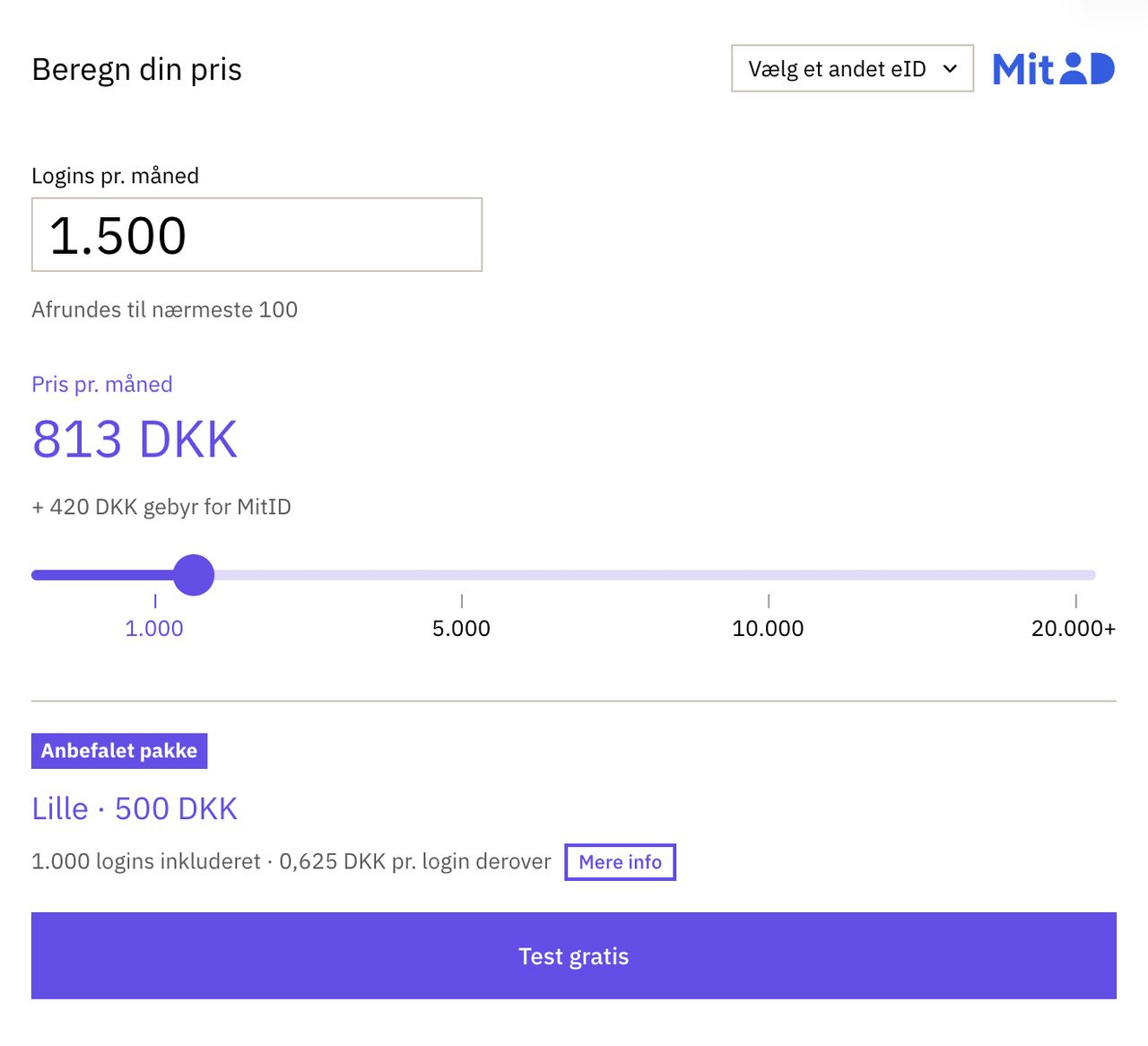Open the Mere info button
1148x1046 pixels.
click(x=620, y=862)
